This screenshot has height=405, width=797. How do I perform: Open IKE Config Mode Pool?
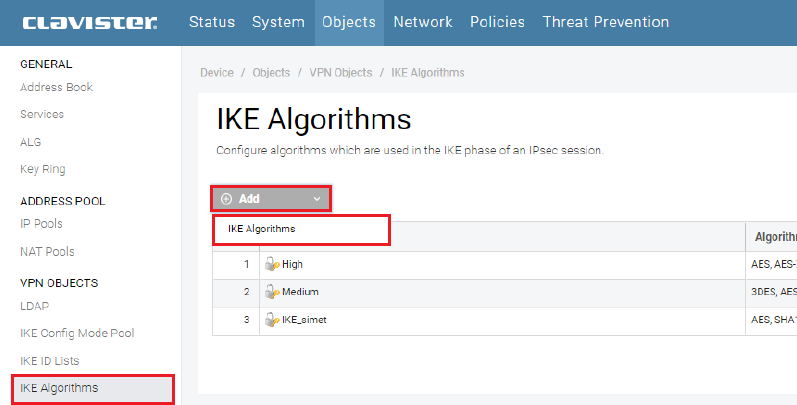tap(77, 333)
